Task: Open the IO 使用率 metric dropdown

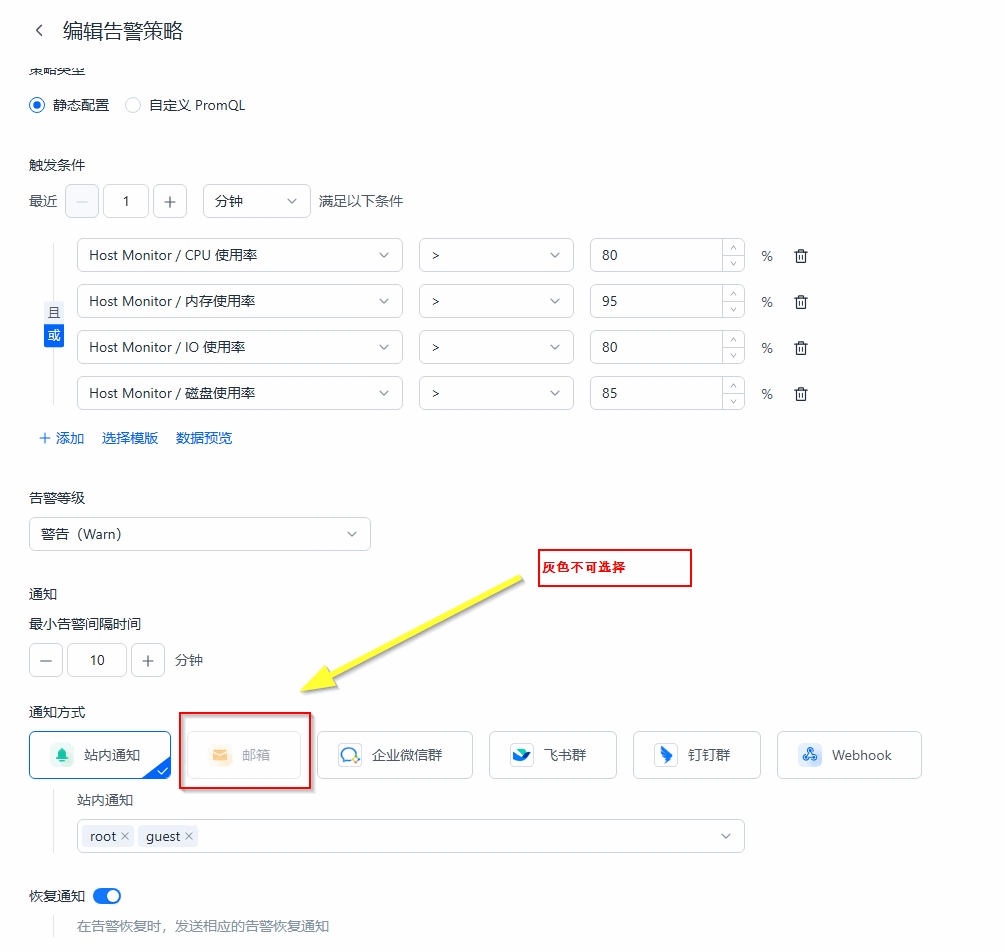Action: pos(239,347)
